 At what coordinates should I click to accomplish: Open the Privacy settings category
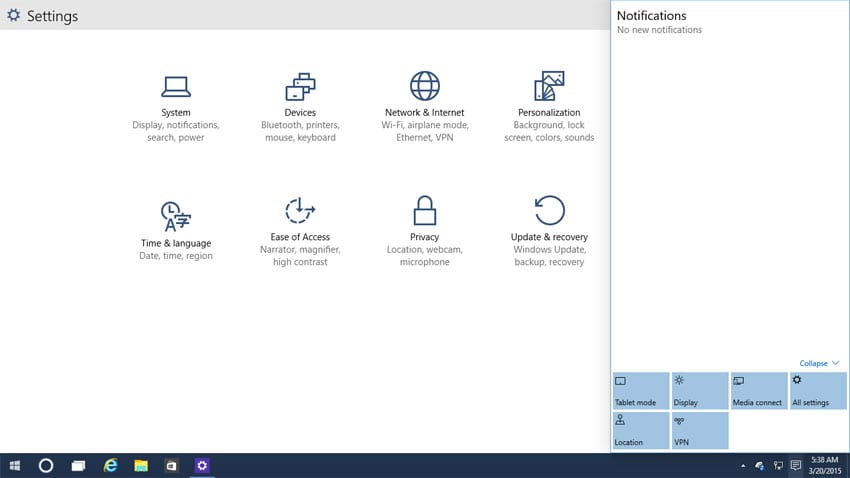point(424,231)
